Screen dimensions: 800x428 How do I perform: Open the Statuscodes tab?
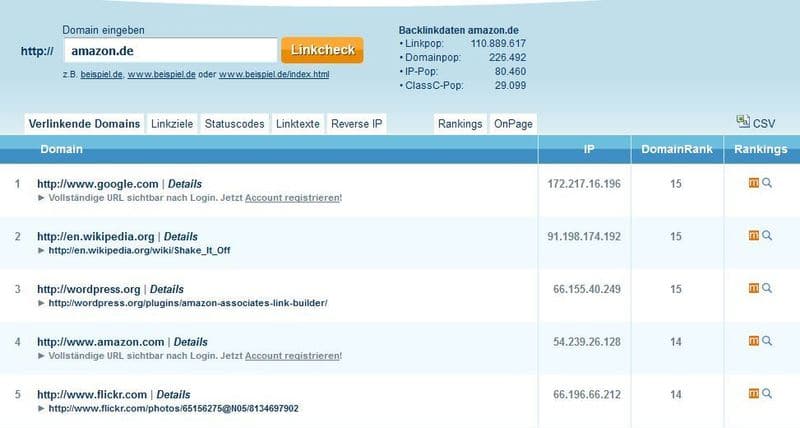(234, 124)
